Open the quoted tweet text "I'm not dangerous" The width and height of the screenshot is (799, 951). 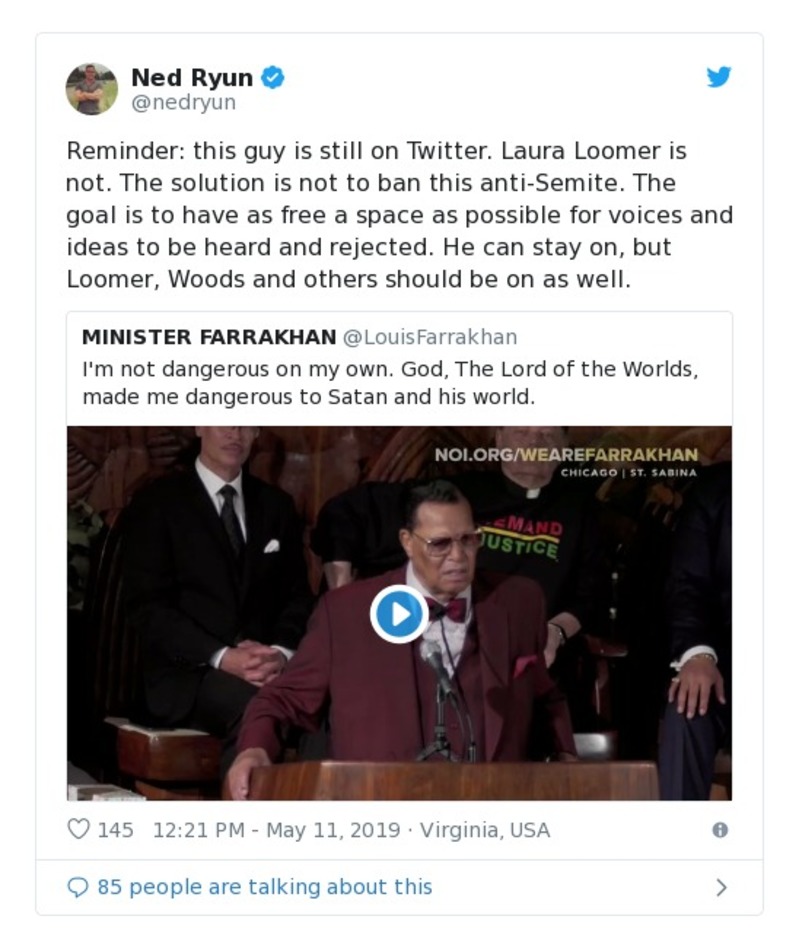389,382
